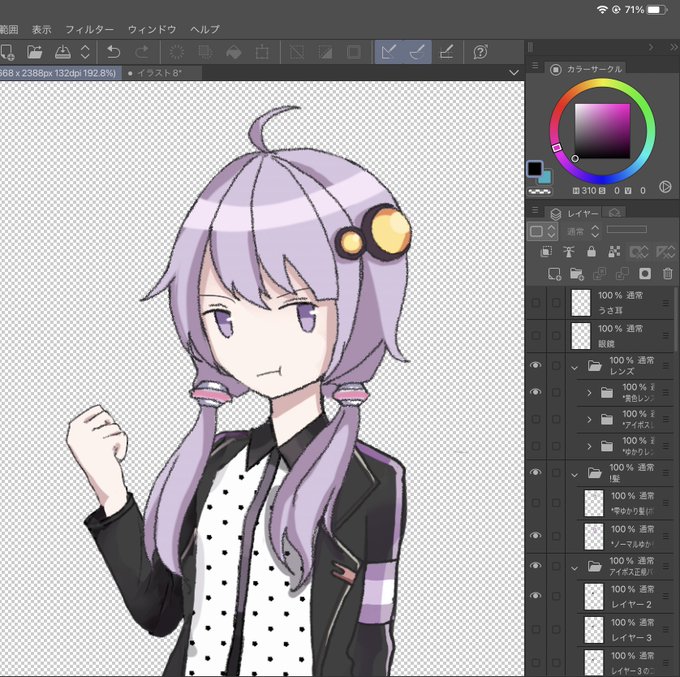Screen dimensions: 680x677
Task: Toggle Snap to grid
Action: (447, 52)
